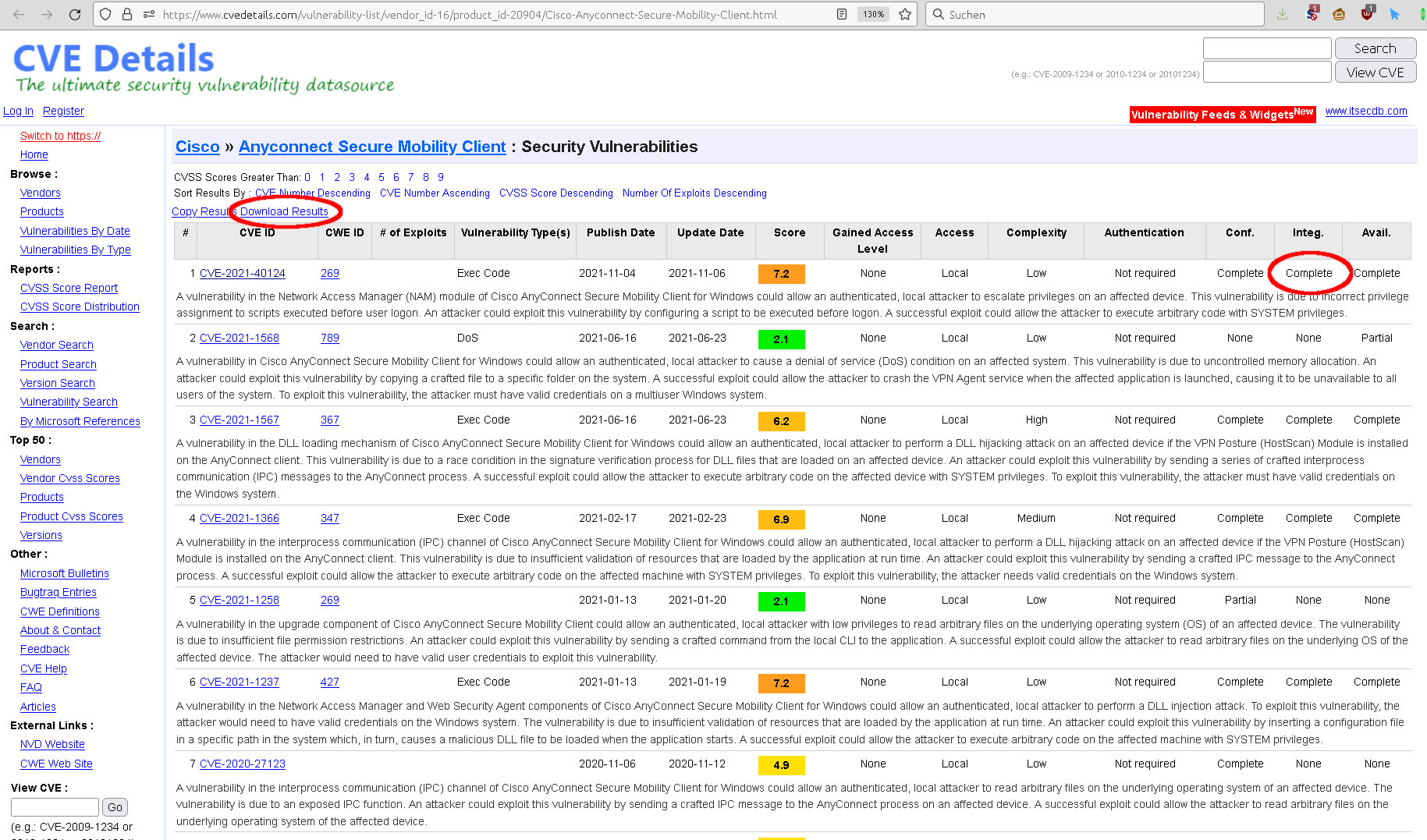Filter CVSS scores greater than 9

pos(441,177)
